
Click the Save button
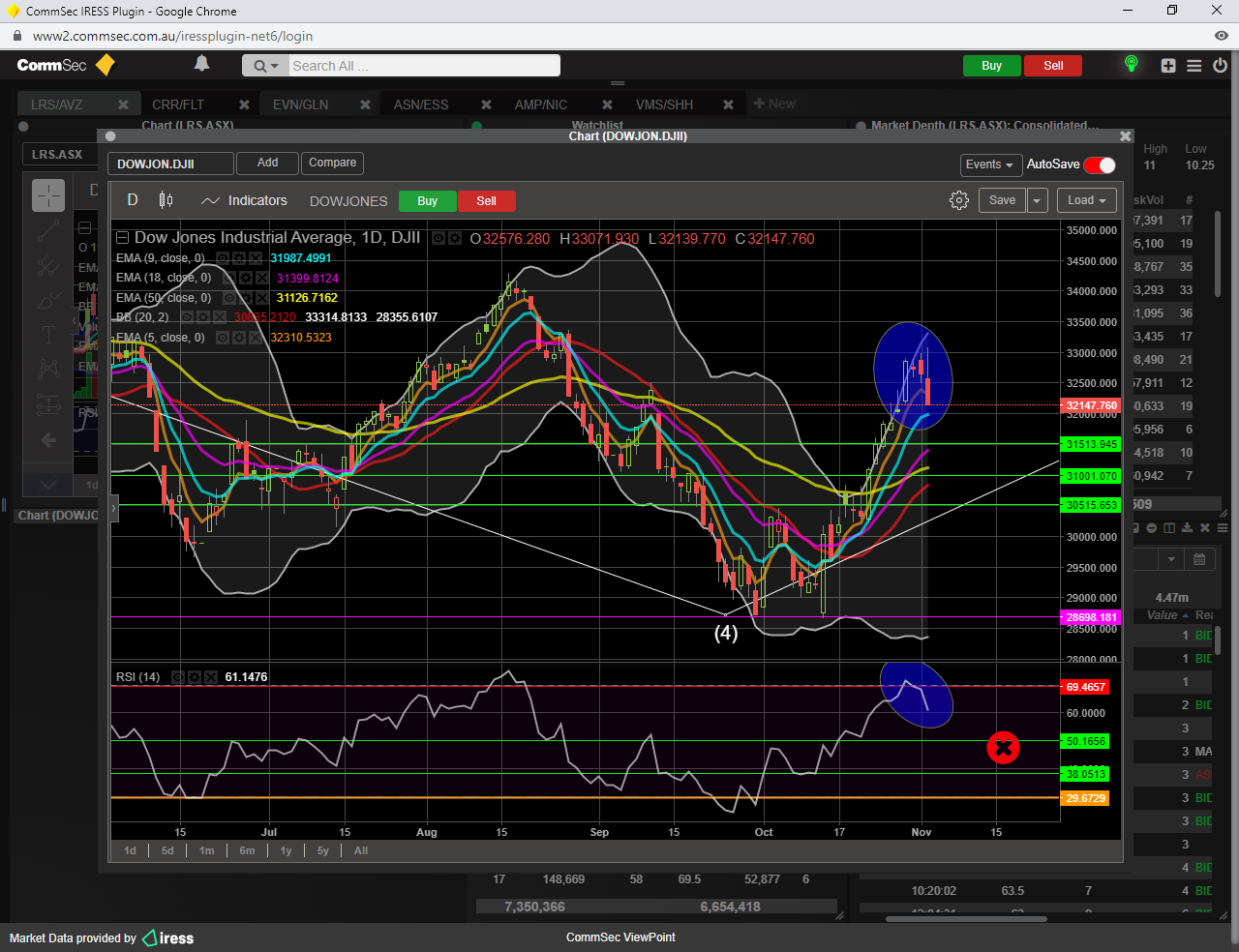(x=1002, y=200)
